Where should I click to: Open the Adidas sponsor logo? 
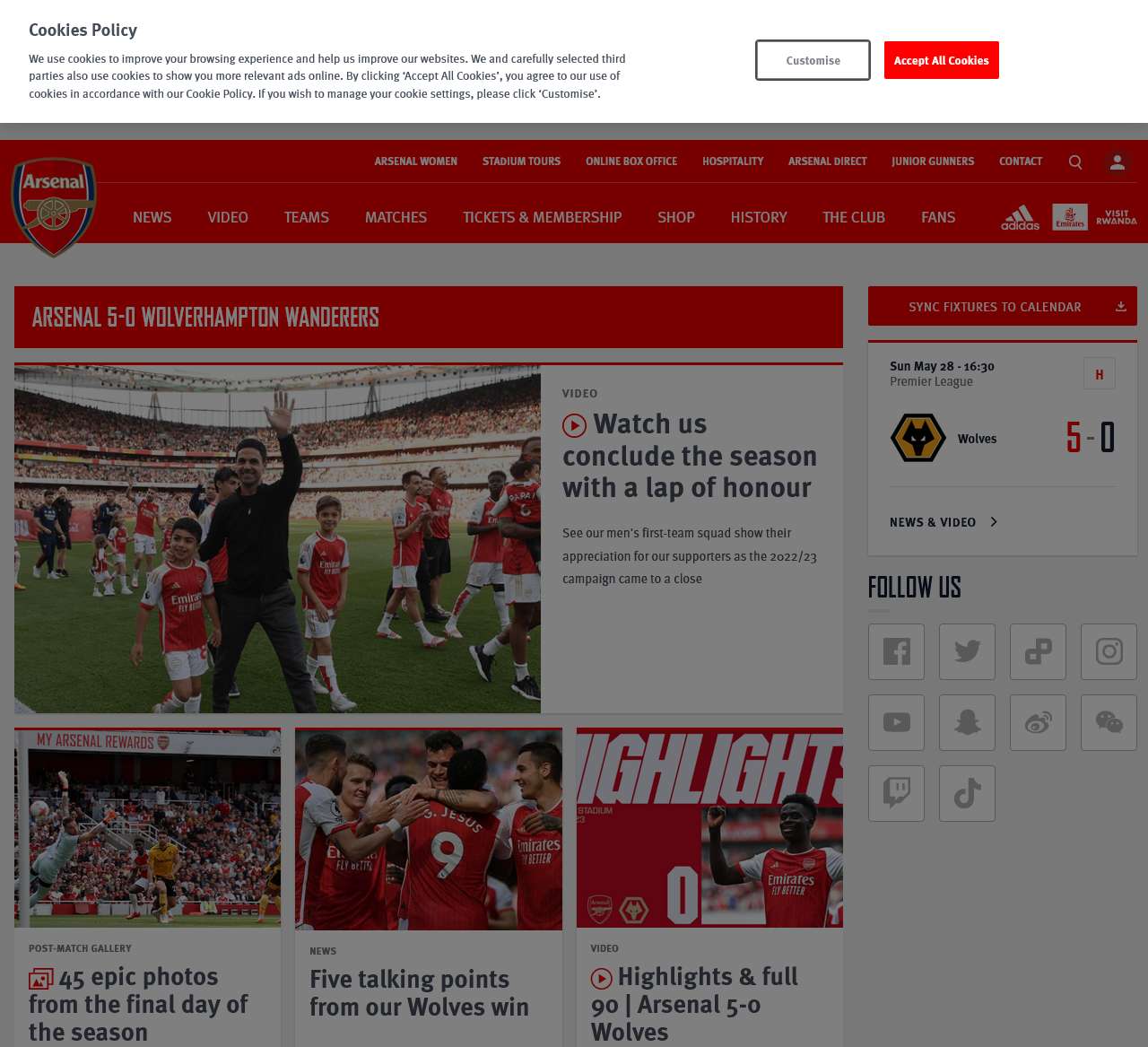1021,217
